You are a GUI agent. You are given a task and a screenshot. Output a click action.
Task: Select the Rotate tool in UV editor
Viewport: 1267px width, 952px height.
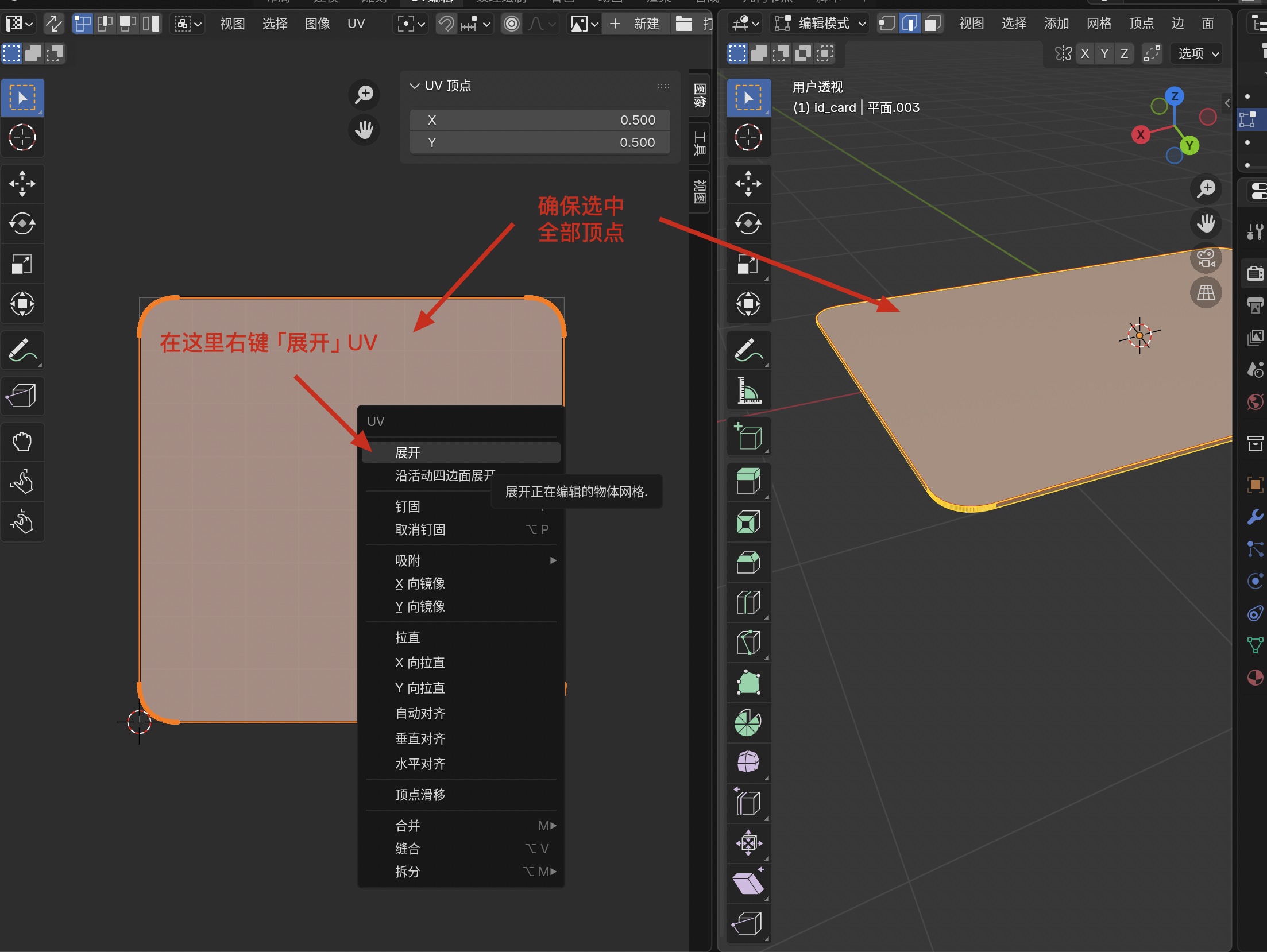pos(22,223)
